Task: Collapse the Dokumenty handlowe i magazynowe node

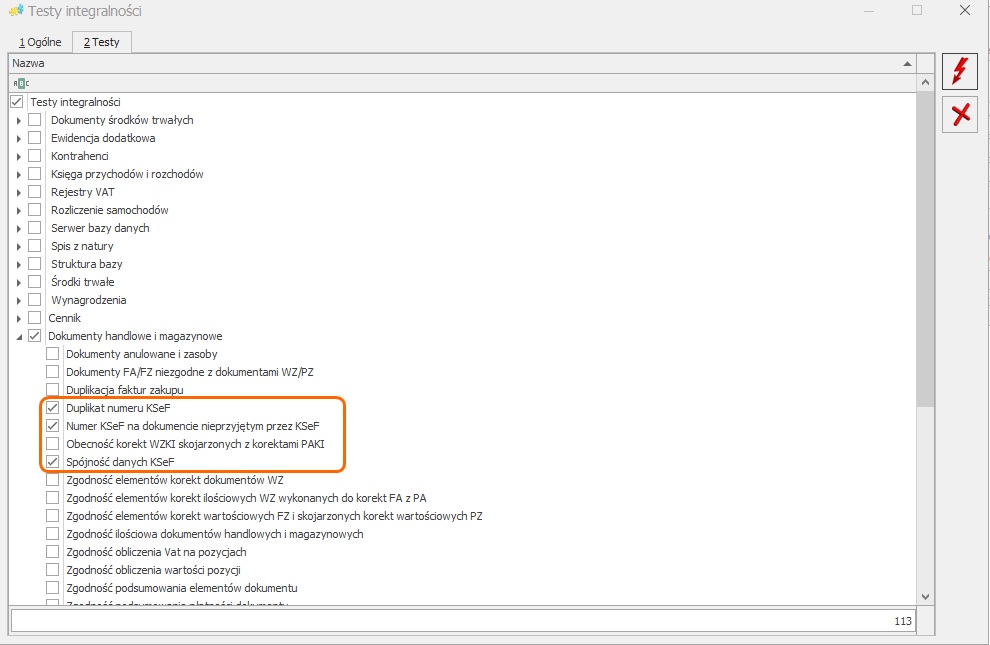Action: (x=19, y=337)
